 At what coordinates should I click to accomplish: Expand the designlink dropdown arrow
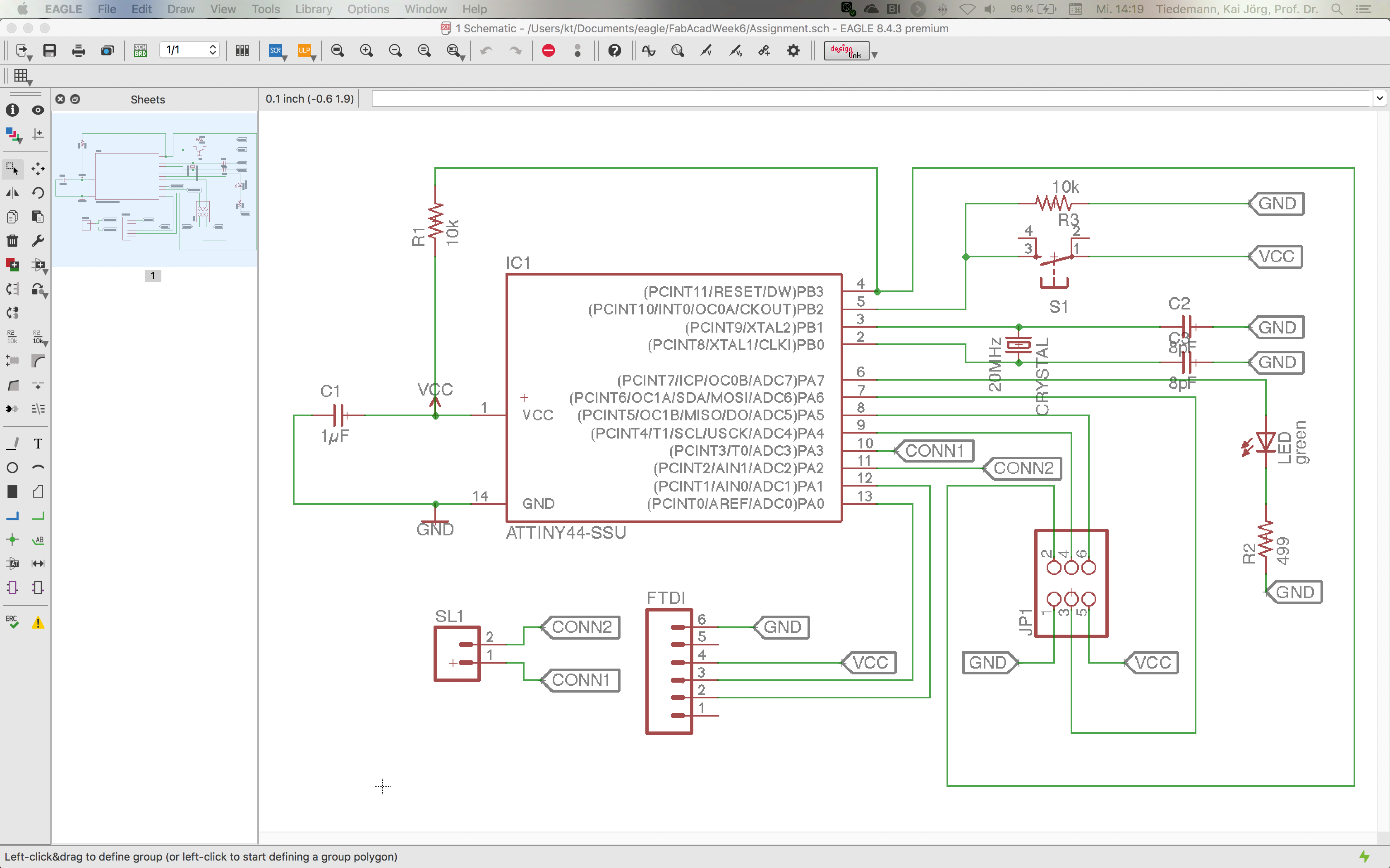pyautogui.click(x=875, y=55)
